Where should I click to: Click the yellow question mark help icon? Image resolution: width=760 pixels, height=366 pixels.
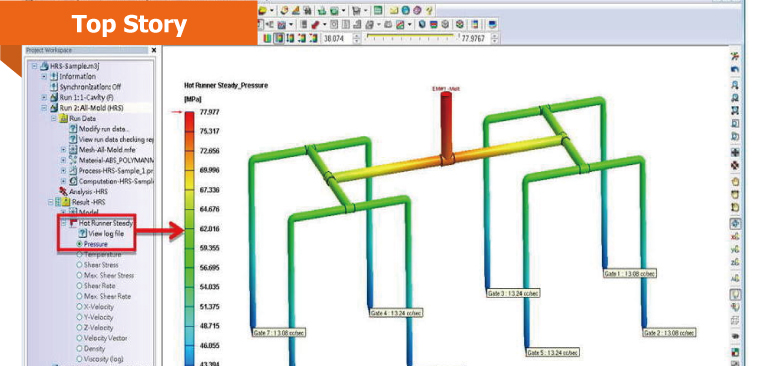coord(429,10)
